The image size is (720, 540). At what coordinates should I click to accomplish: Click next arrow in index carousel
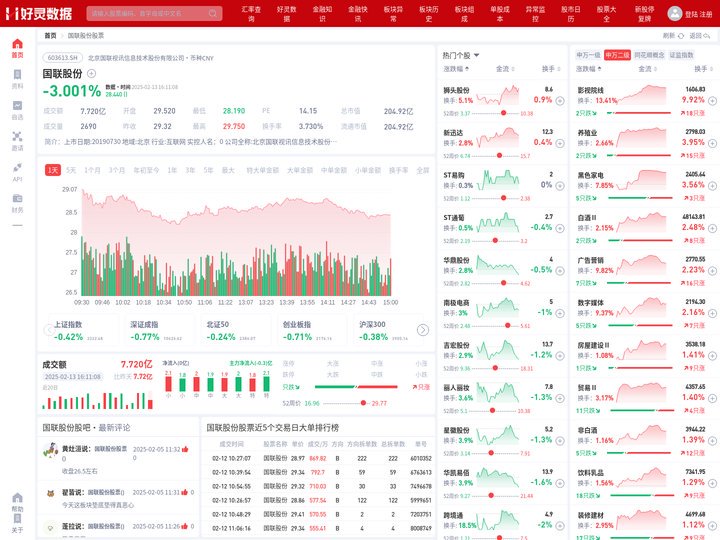click(x=423, y=330)
